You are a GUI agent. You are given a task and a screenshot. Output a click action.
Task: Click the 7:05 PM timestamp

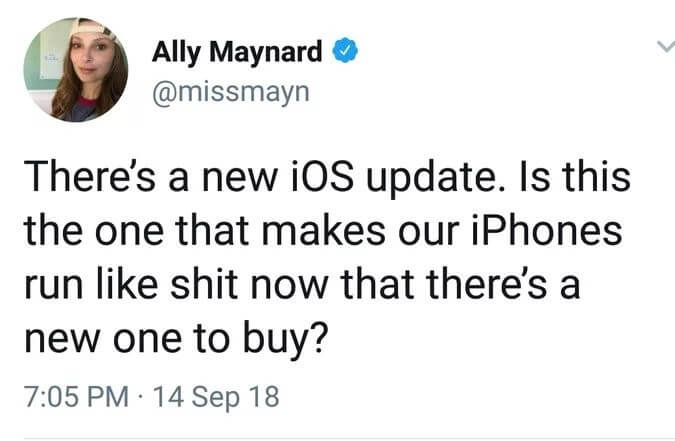pos(76,396)
